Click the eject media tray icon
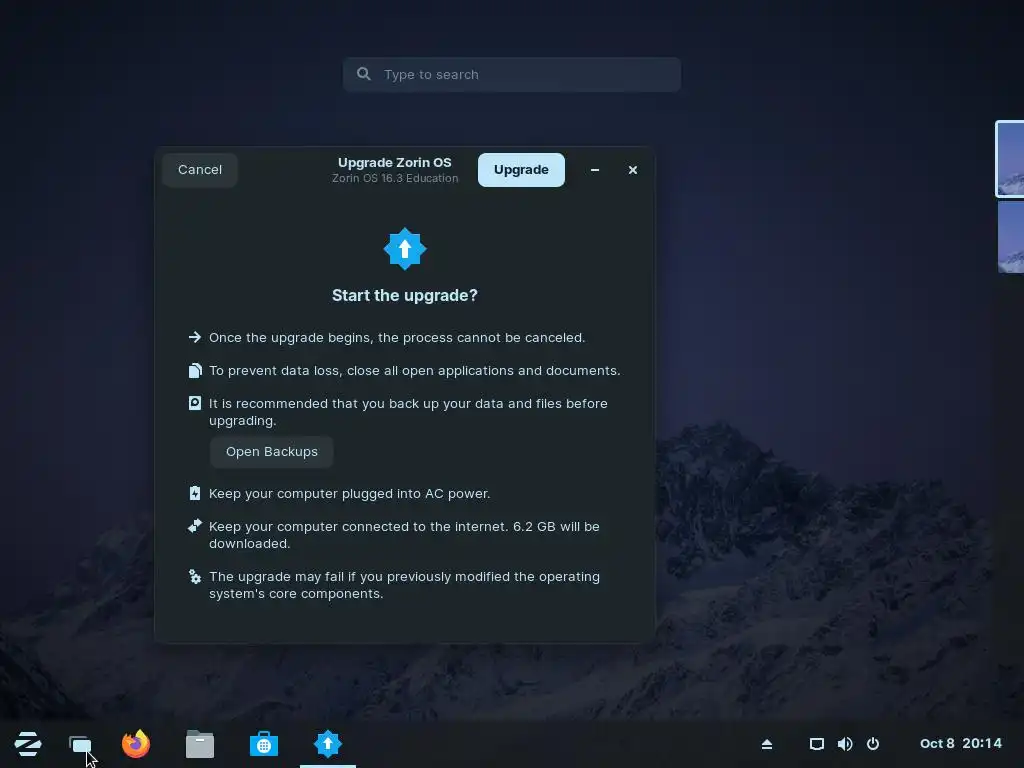The width and height of the screenshot is (1024, 768). [767, 744]
